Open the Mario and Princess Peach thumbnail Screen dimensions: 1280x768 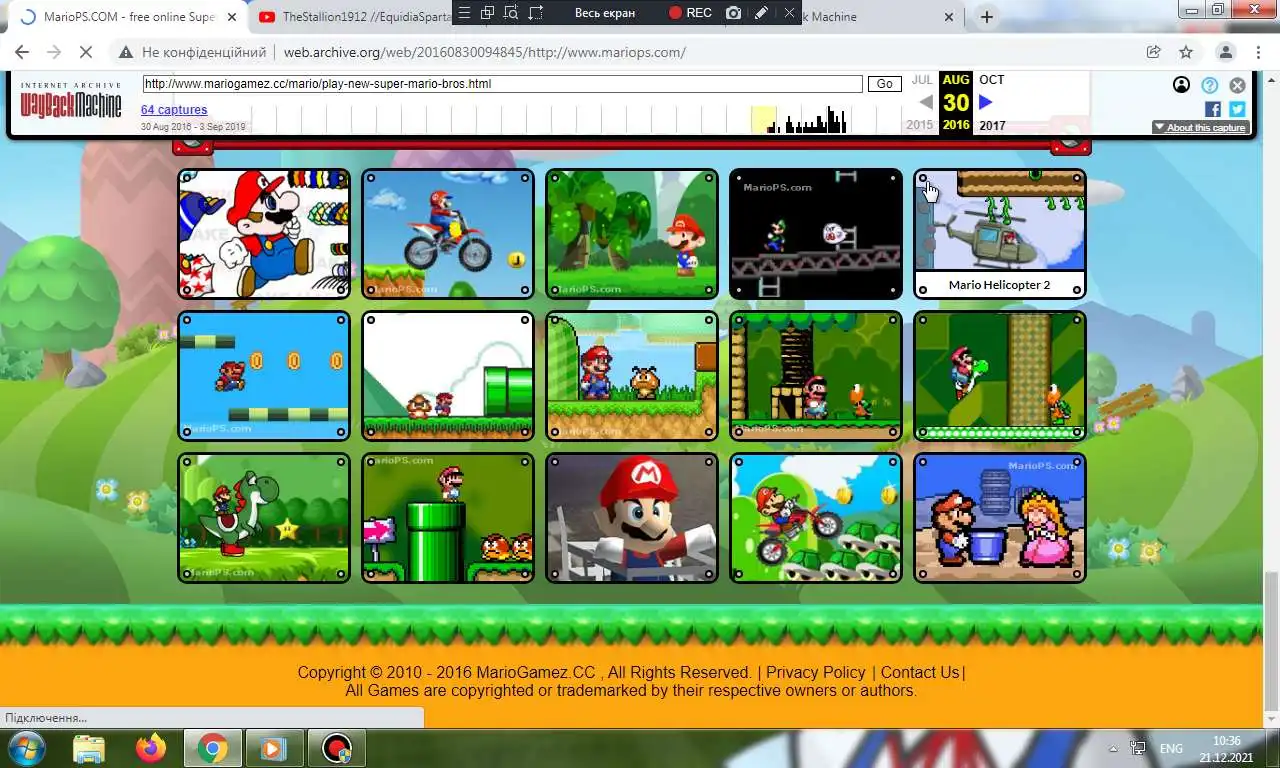coord(1000,518)
